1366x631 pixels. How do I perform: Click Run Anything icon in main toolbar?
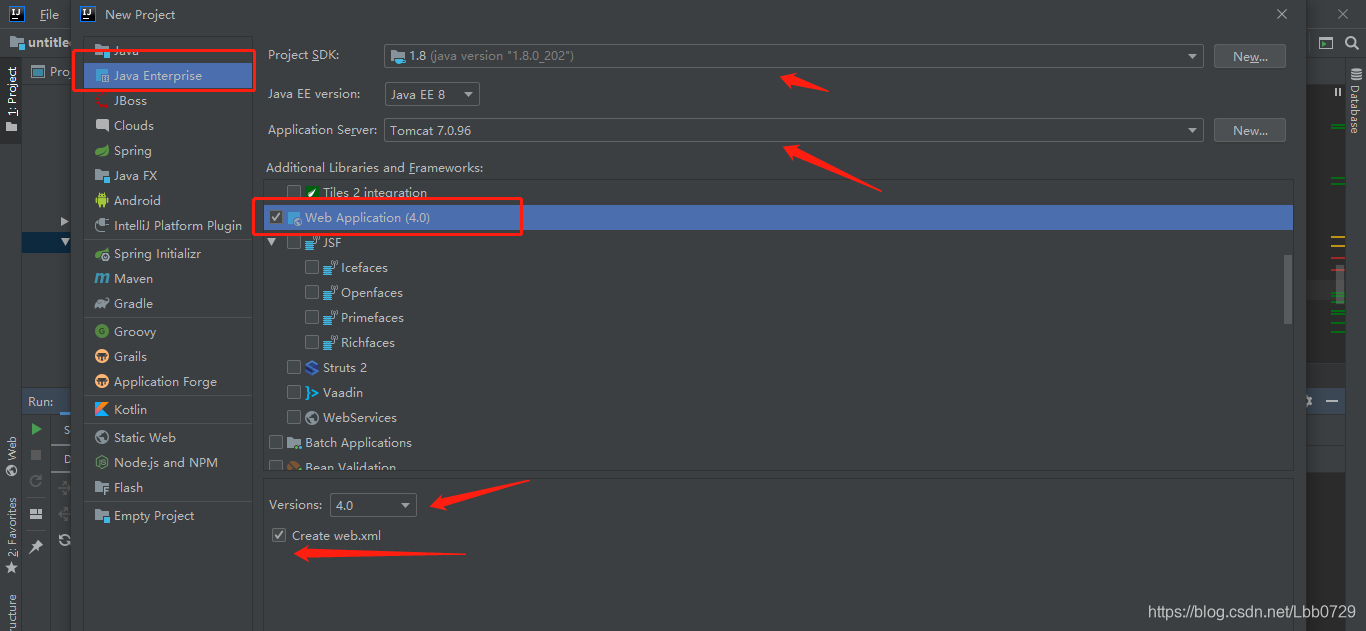pyautogui.click(x=1326, y=43)
